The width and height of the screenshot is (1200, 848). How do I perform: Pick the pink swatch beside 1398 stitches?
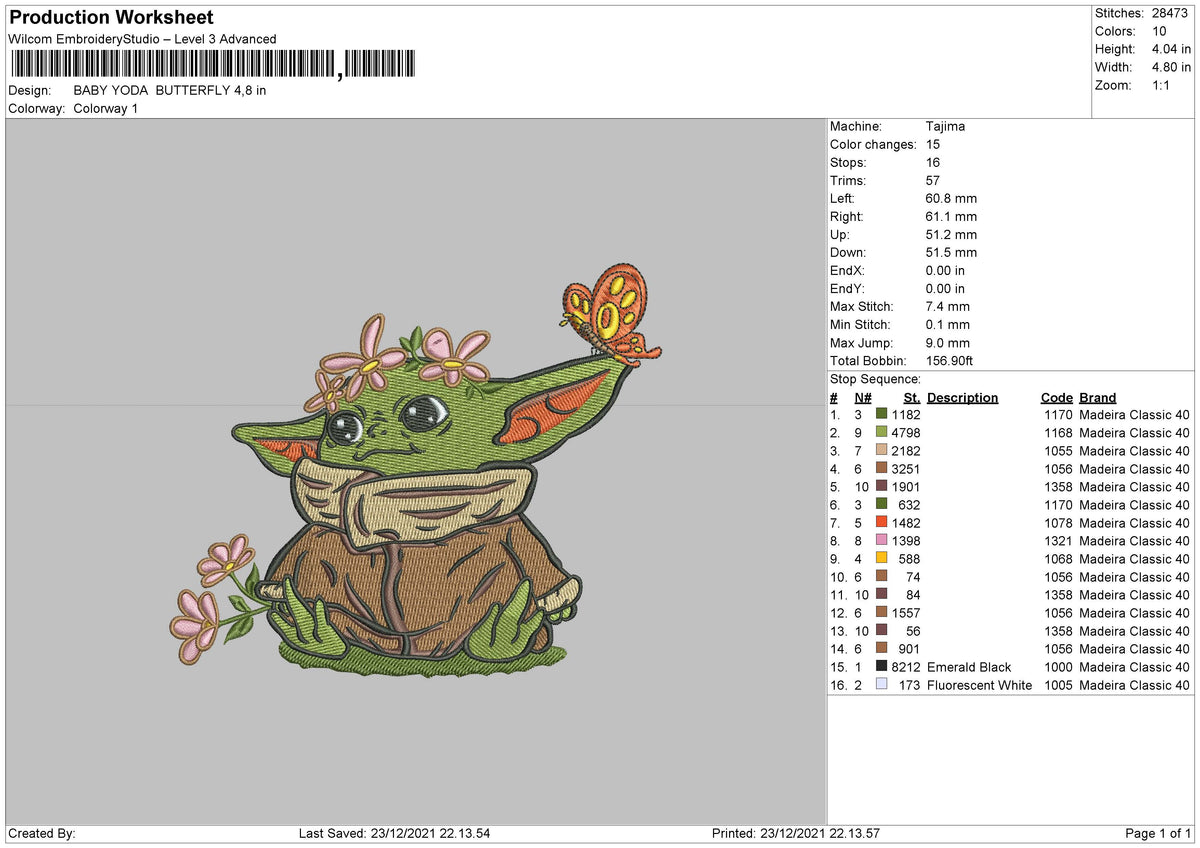click(x=881, y=541)
